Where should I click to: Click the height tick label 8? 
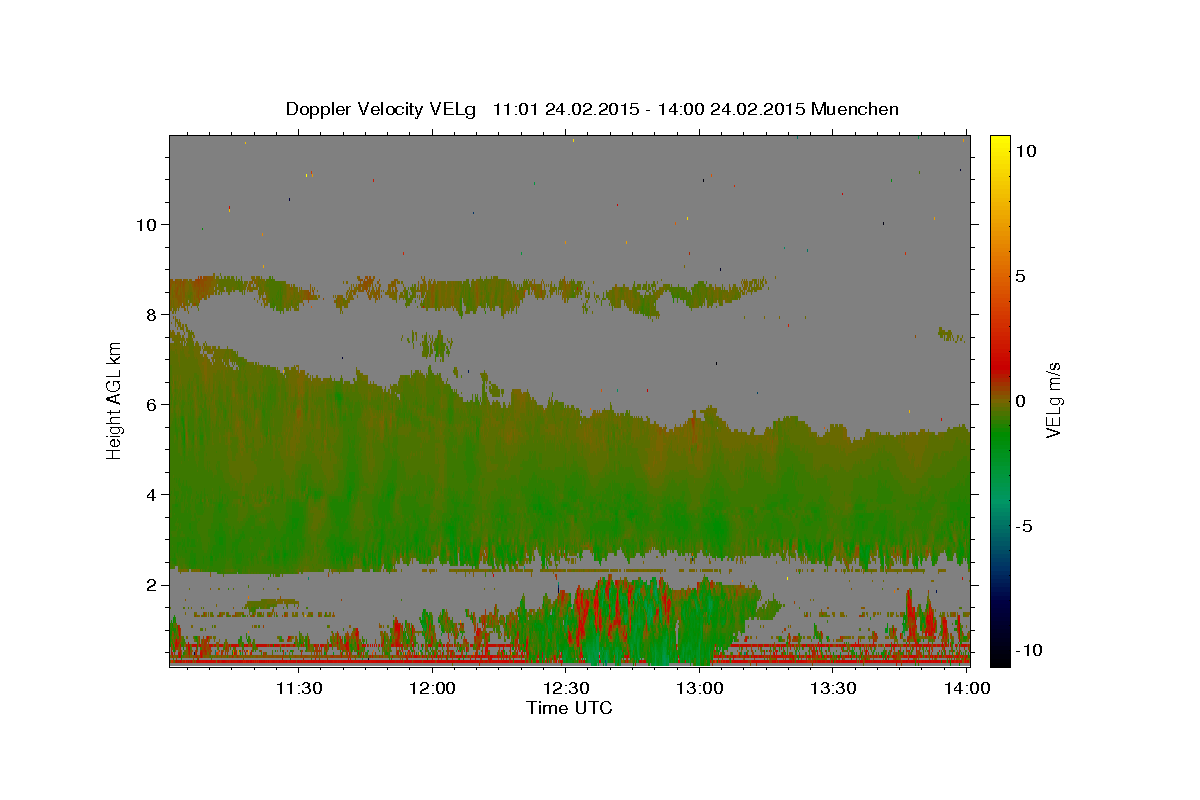pyautogui.click(x=151, y=314)
